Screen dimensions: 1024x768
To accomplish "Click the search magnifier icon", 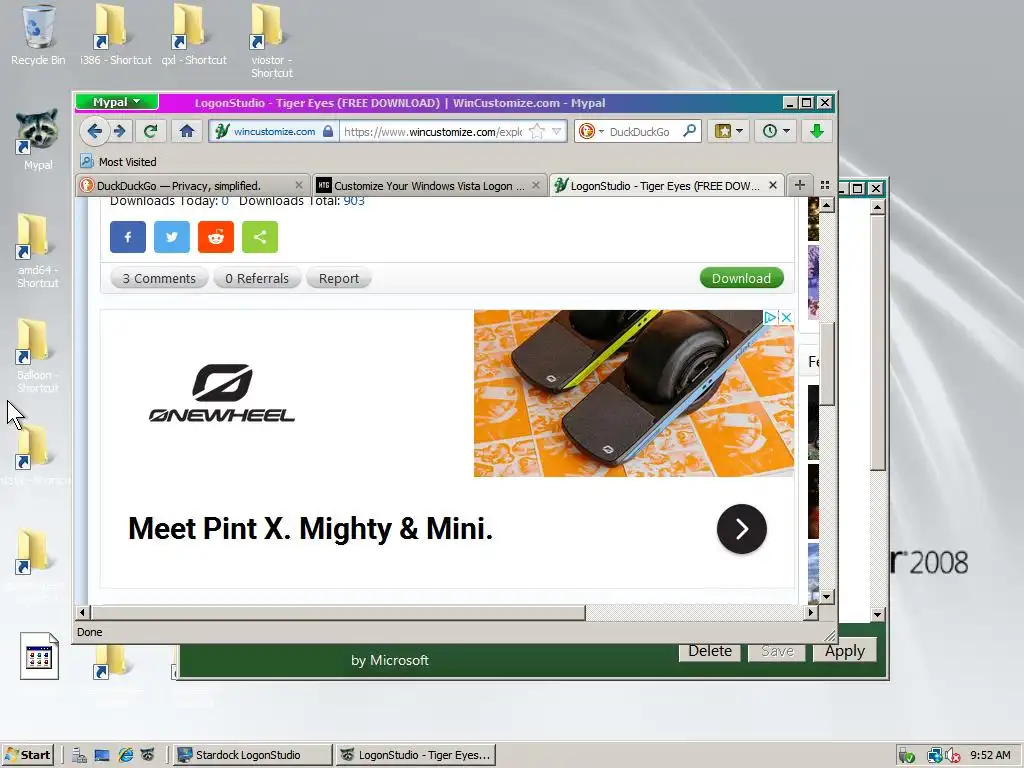I will pos(690,131).
